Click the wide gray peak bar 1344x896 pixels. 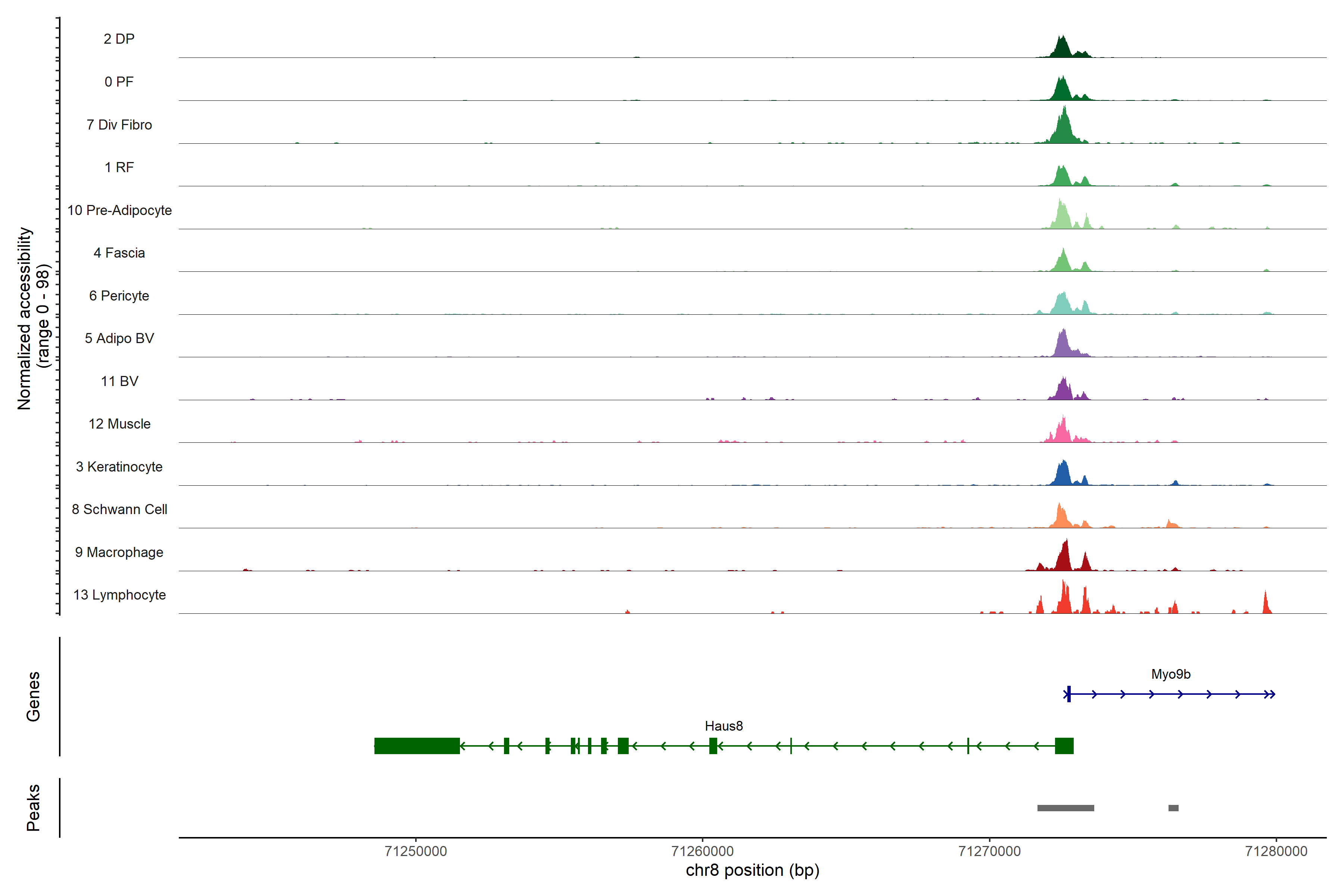pos(1065,808)
